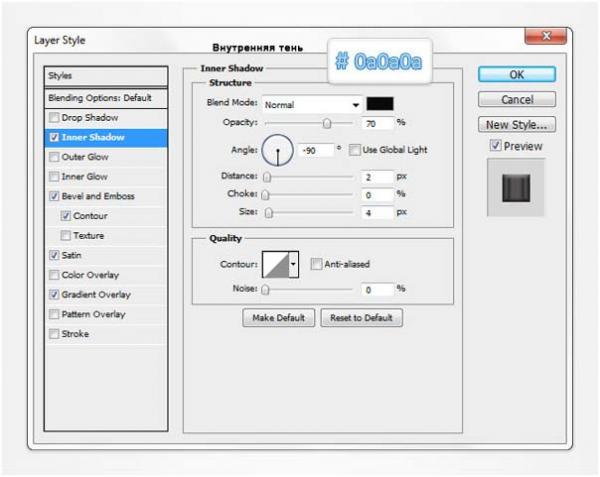
Task: Toggle the Bevel and Emboss checkbox
Action: tap(54, 196)
